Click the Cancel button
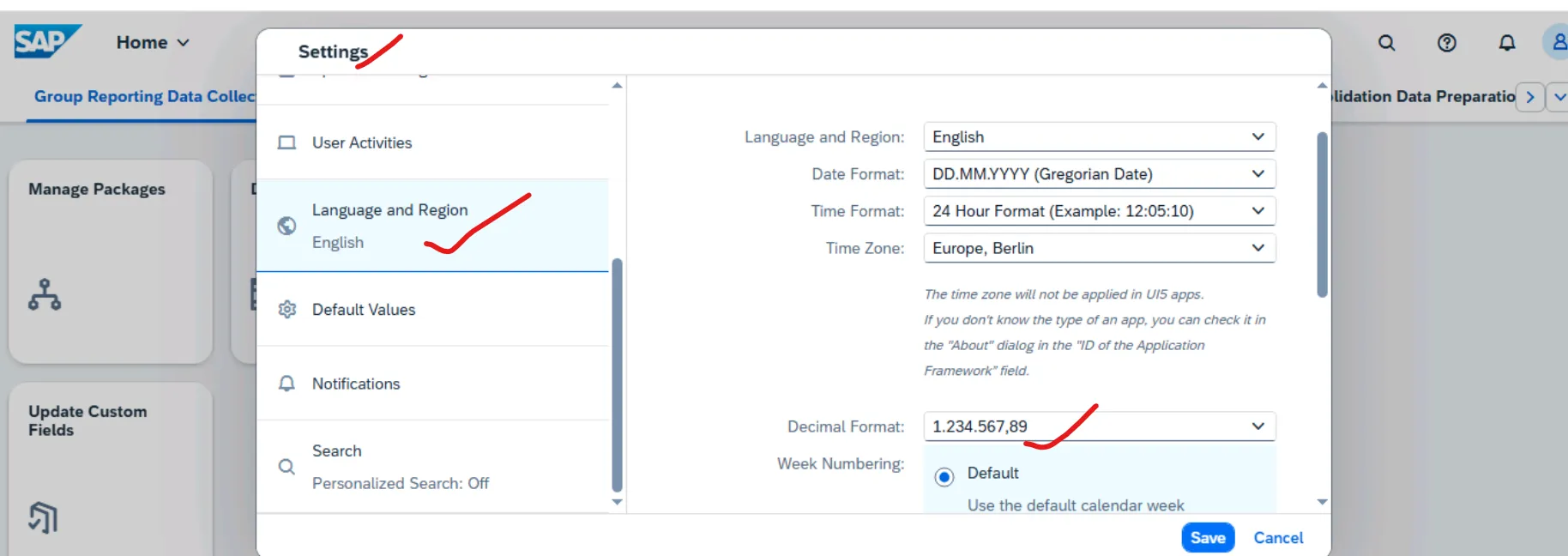The height and width of the screenshot is (556, 1568). 1278,538
